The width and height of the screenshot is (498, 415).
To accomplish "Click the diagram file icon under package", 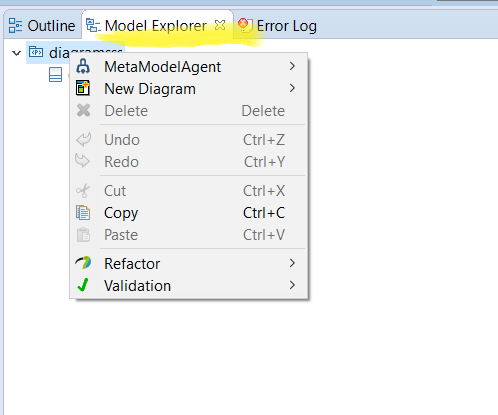I will [x=55, y=75].
